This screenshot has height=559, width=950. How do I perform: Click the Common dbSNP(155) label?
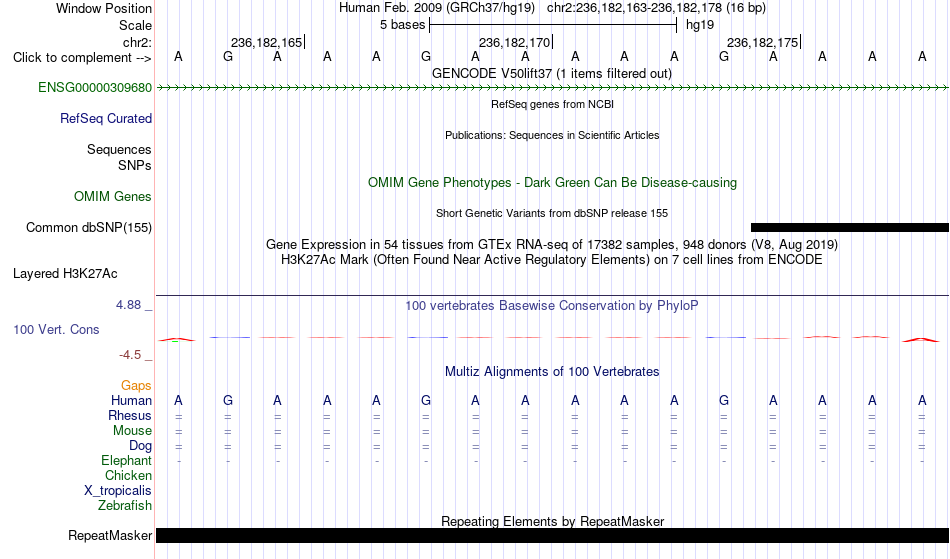pyautogui.click(x=89, y=228)
